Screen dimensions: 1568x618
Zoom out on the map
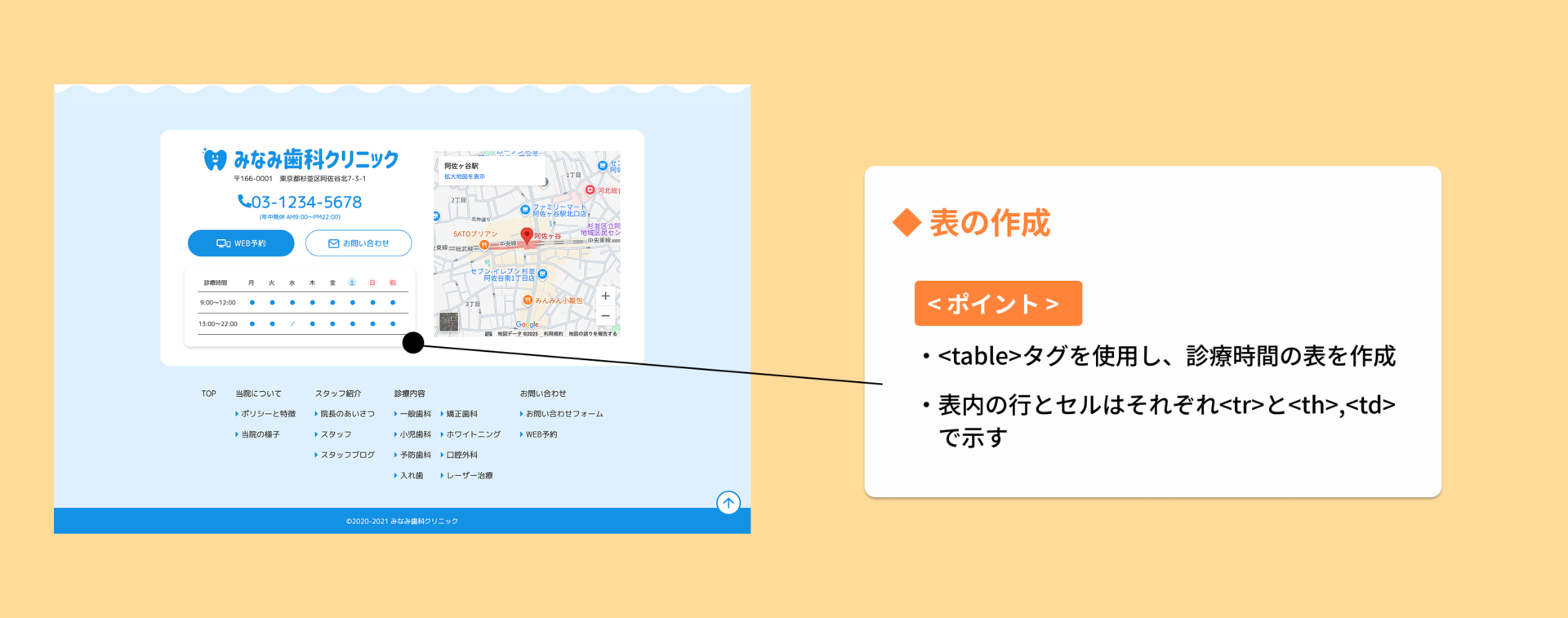(605, 316)
